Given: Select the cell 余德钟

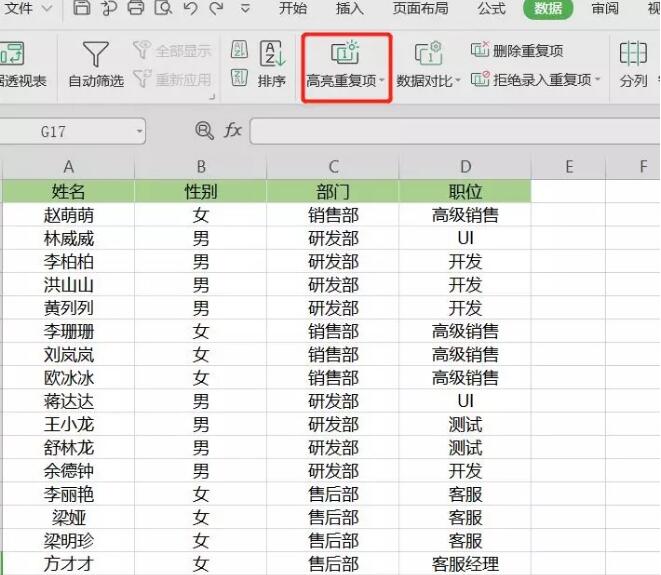Looking at the screenshot, I should click(x=68, y=470).
